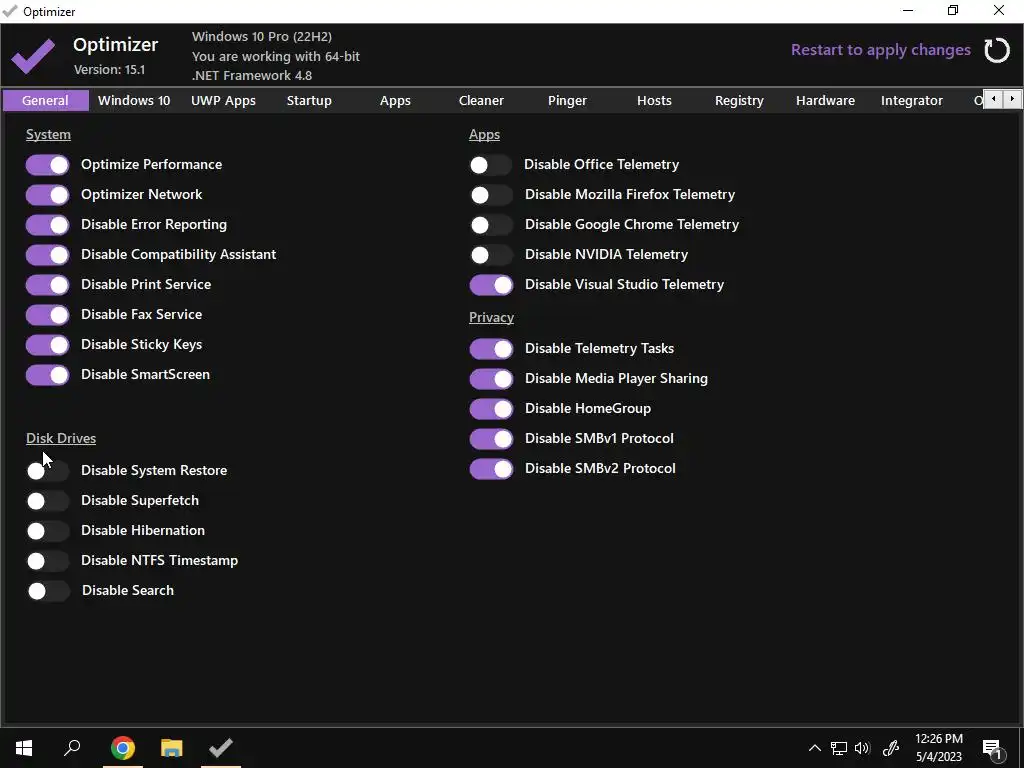This screenshot has width=1024, height=768.
Task: Open the Integrator tab
Action: coord(912,101)
